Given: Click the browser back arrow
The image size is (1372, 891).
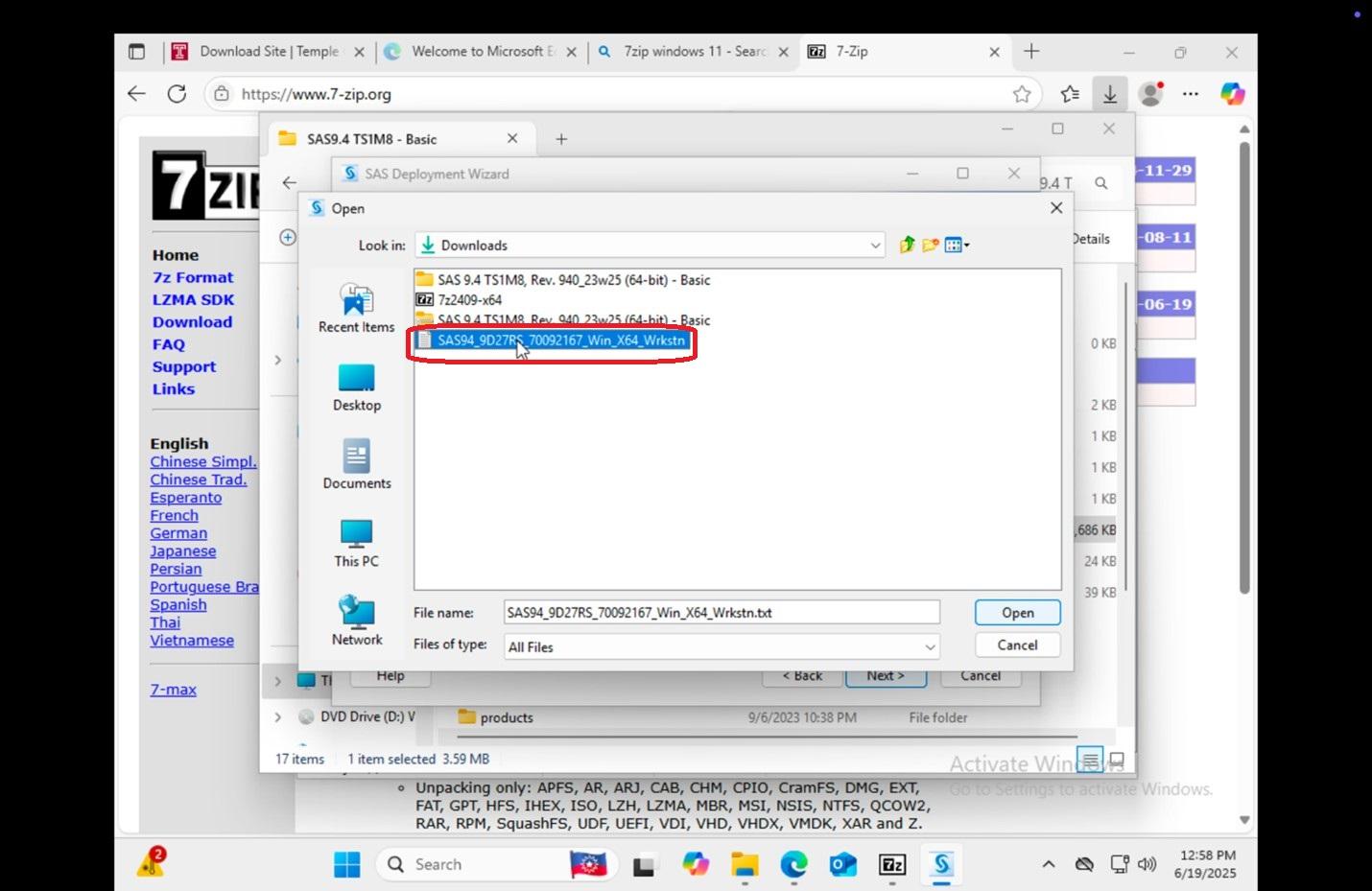Looking at the screenshot, I should (136, 94).
